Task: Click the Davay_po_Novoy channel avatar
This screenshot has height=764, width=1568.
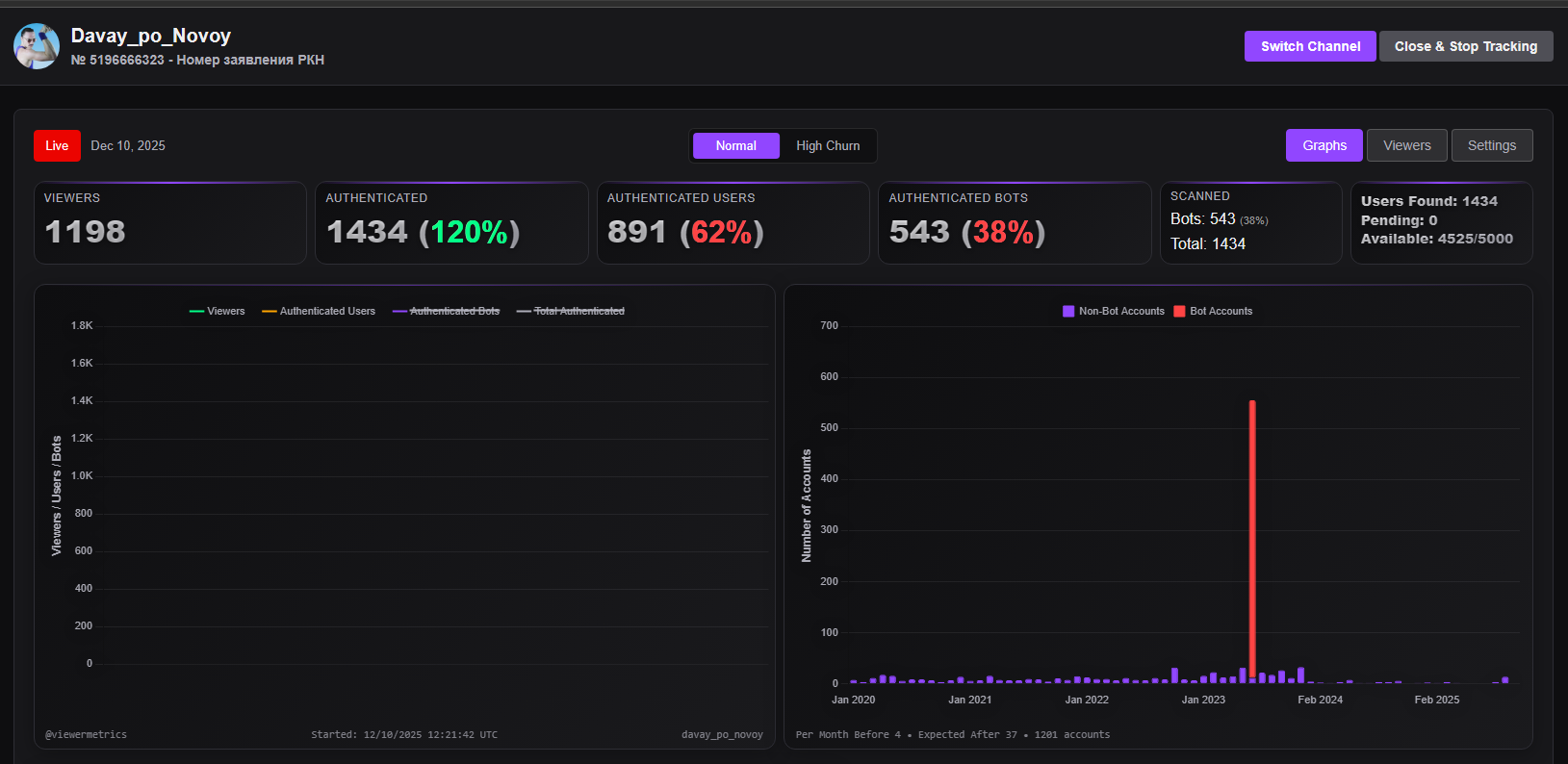Action: pos(37,46)
